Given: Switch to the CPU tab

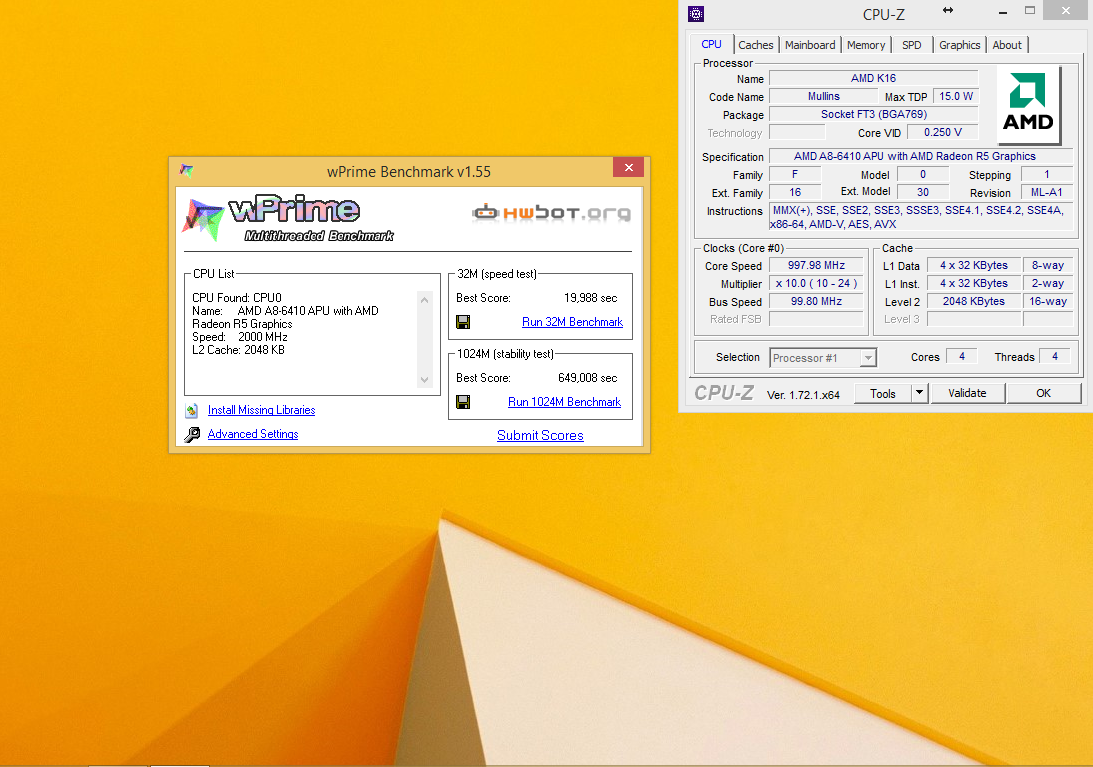Looking at the screenshot, I should pos(712,45).
